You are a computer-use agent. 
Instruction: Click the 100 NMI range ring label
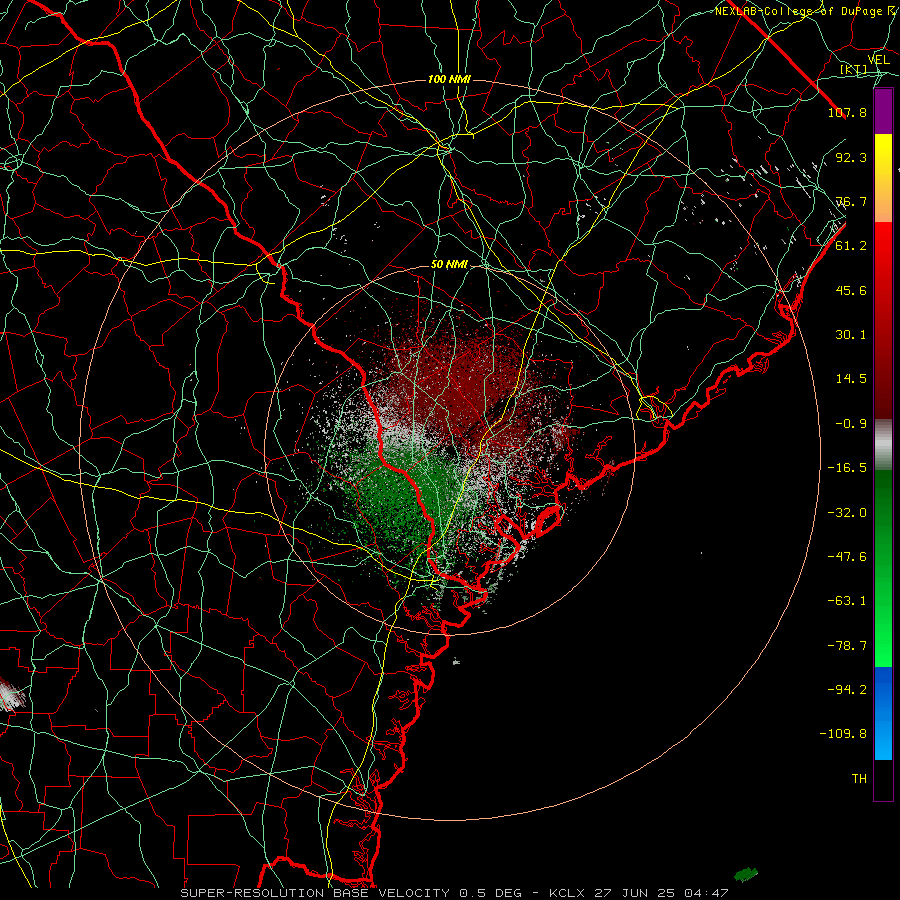tap(449, 79)
